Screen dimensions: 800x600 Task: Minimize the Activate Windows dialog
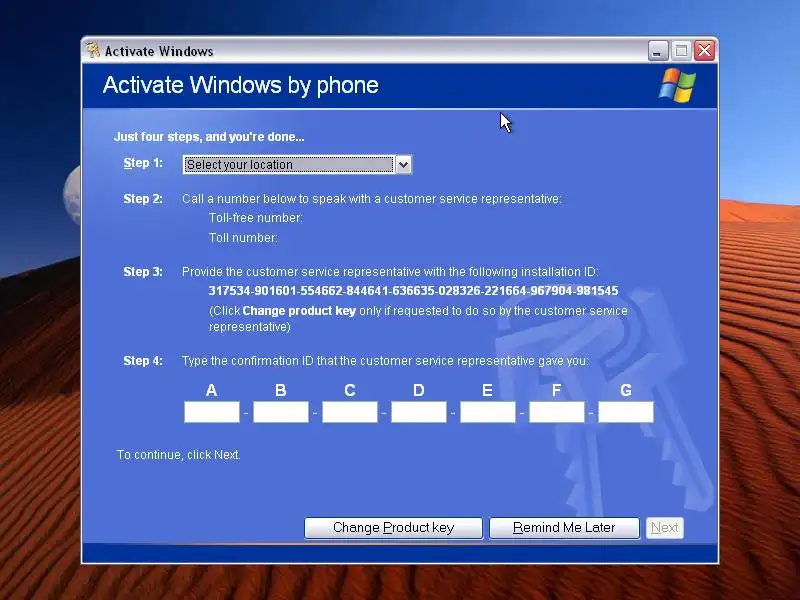[658, 51]
